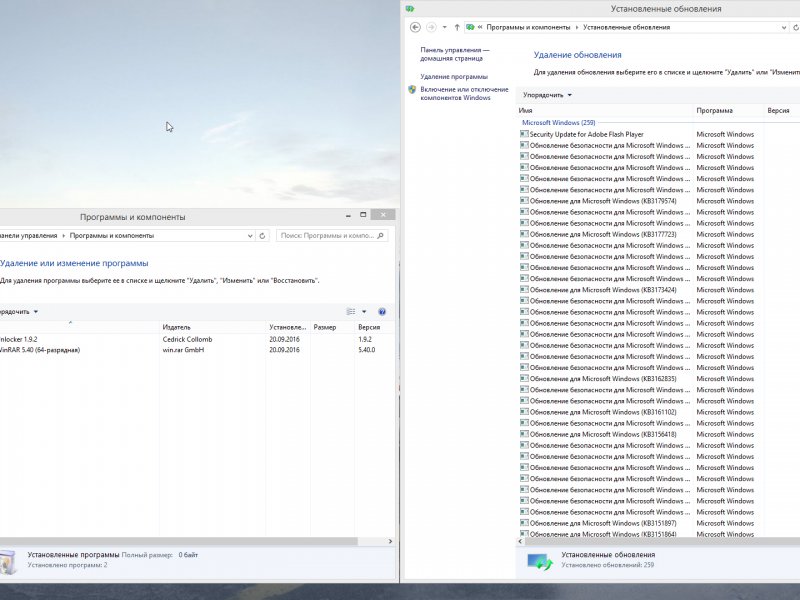Select the WinRAR 5.40 program row

click(x=197, y=350)
